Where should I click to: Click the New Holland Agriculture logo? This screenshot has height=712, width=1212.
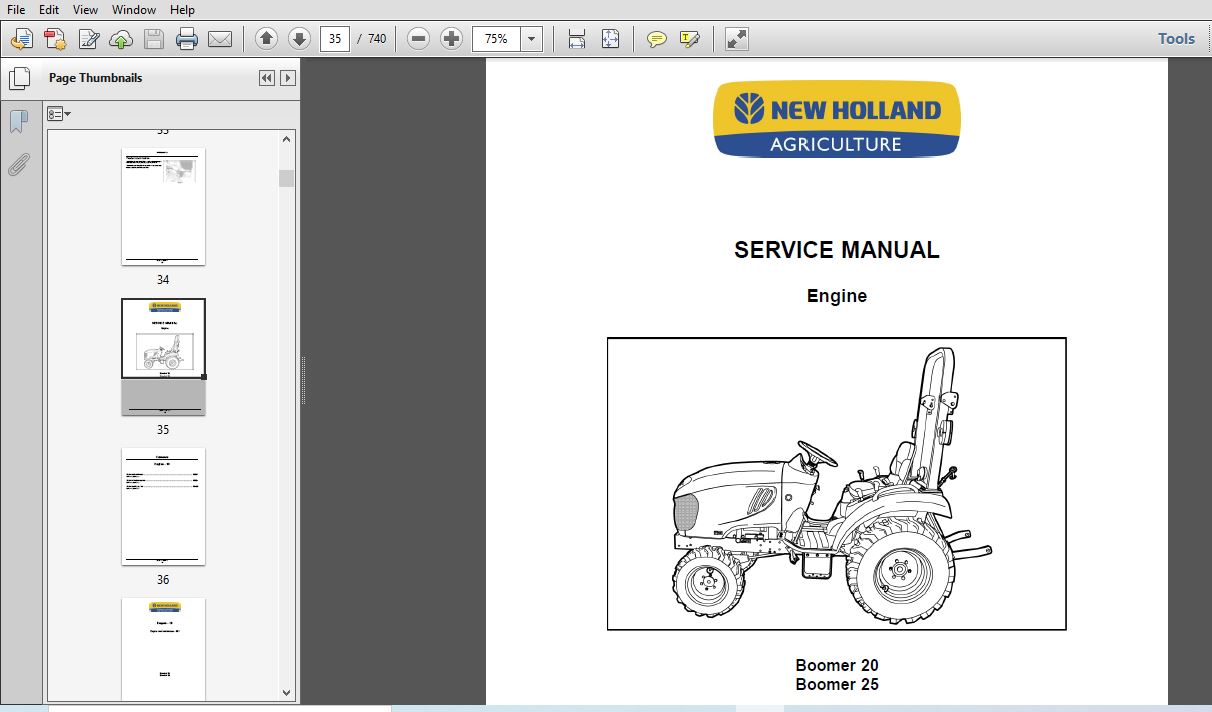click(837, 119)
